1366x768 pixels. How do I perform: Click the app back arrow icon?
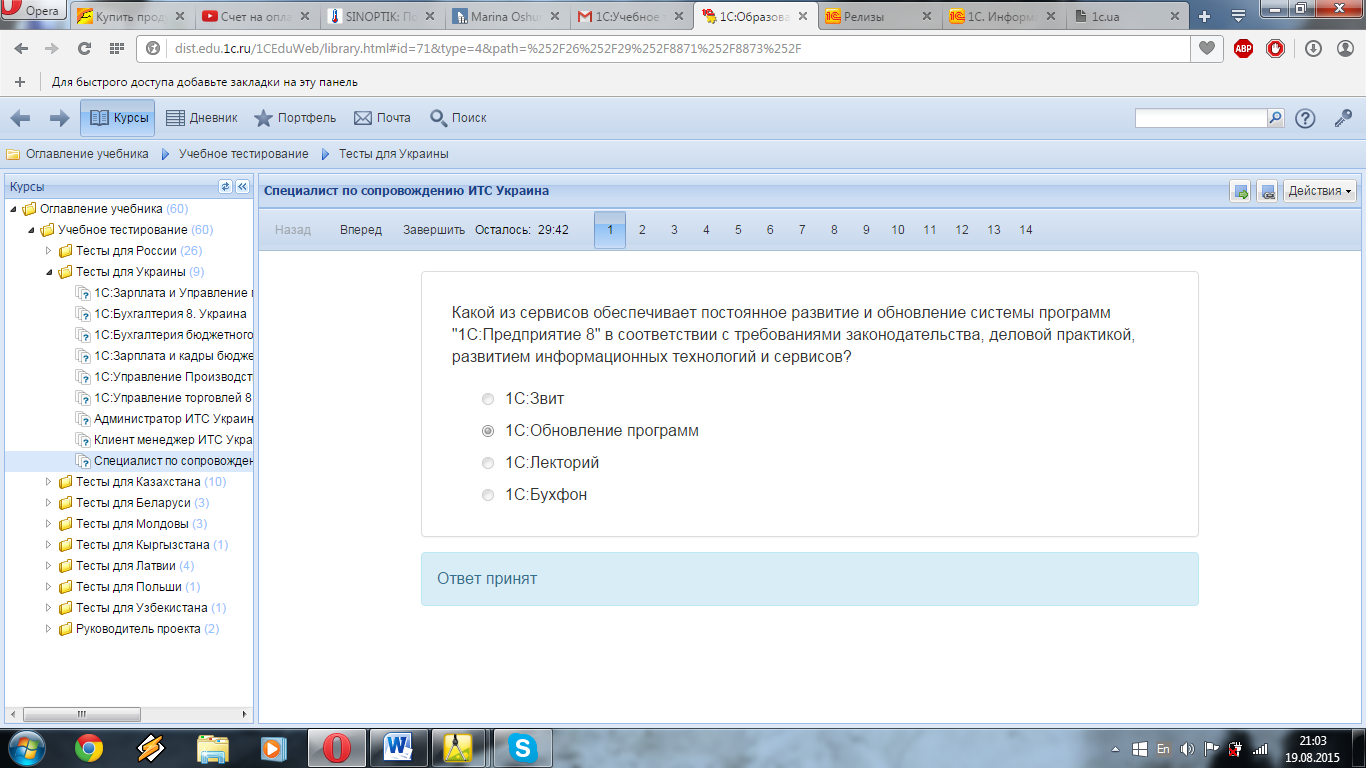[x=21, y=118]
